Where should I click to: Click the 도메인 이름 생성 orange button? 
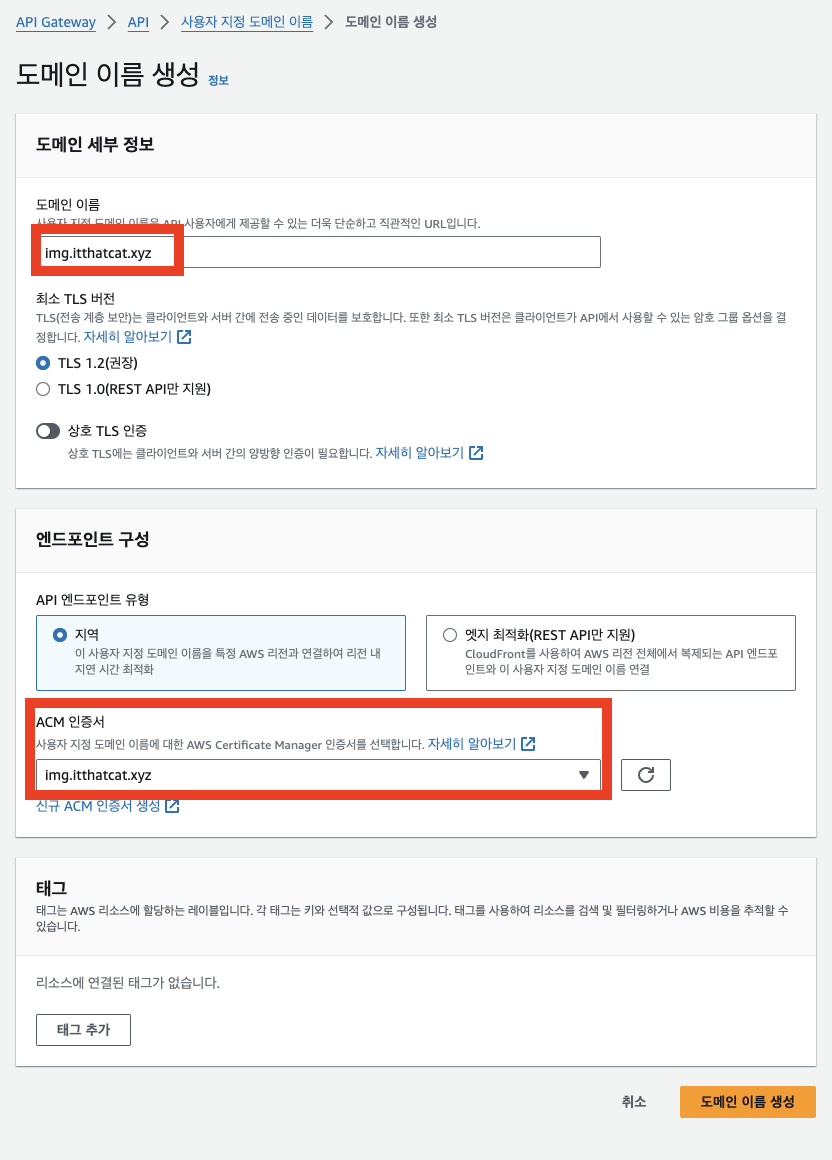coord(748,1102)
